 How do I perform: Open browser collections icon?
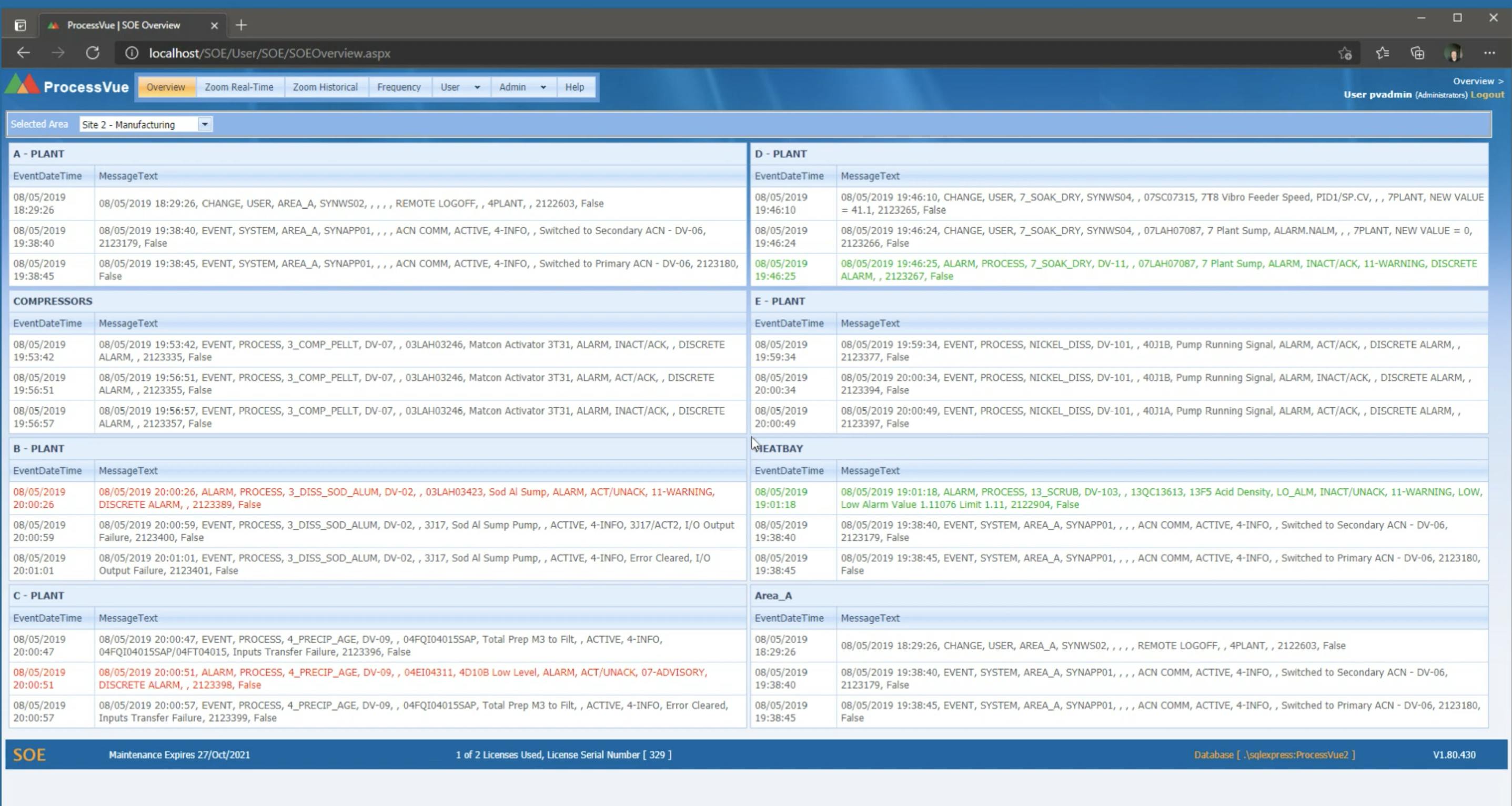tap(1417, 54)
